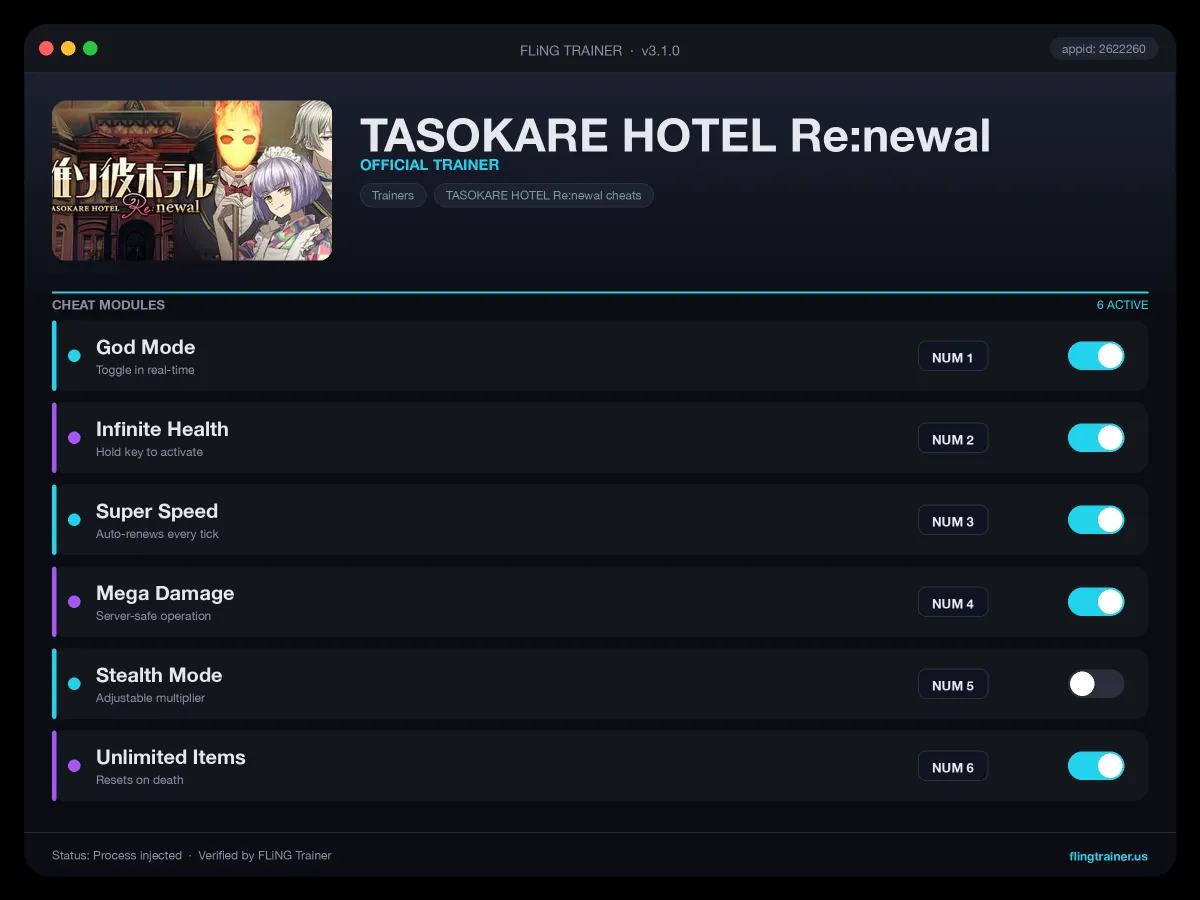Click the NUM 3 hotkey for Super Speed
Image resolution: width=1200 pixels, height=900 pixels.
coord(953,521)
